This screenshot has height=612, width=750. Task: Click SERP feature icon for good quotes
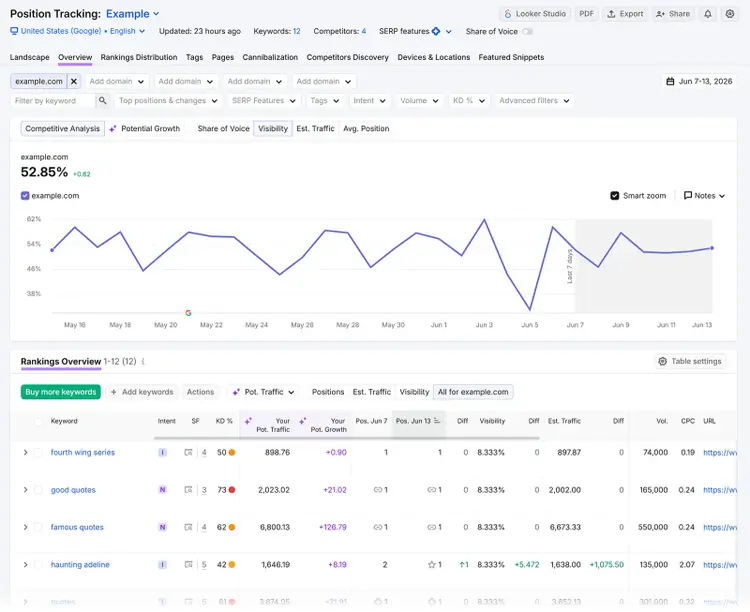pos(188,490)
